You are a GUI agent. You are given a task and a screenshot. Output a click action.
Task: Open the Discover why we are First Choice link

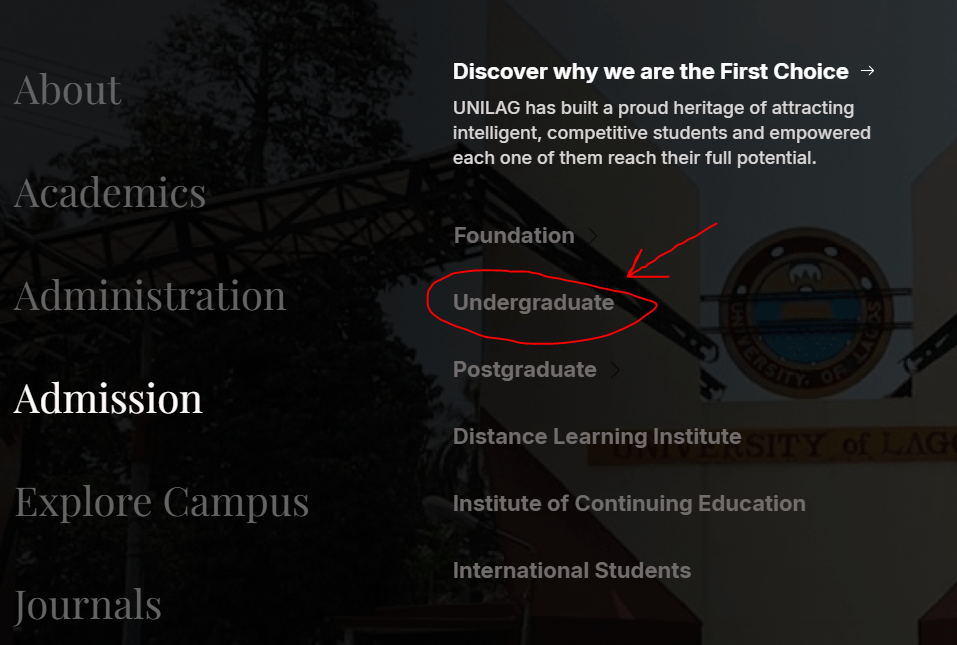tap(650, 72)
